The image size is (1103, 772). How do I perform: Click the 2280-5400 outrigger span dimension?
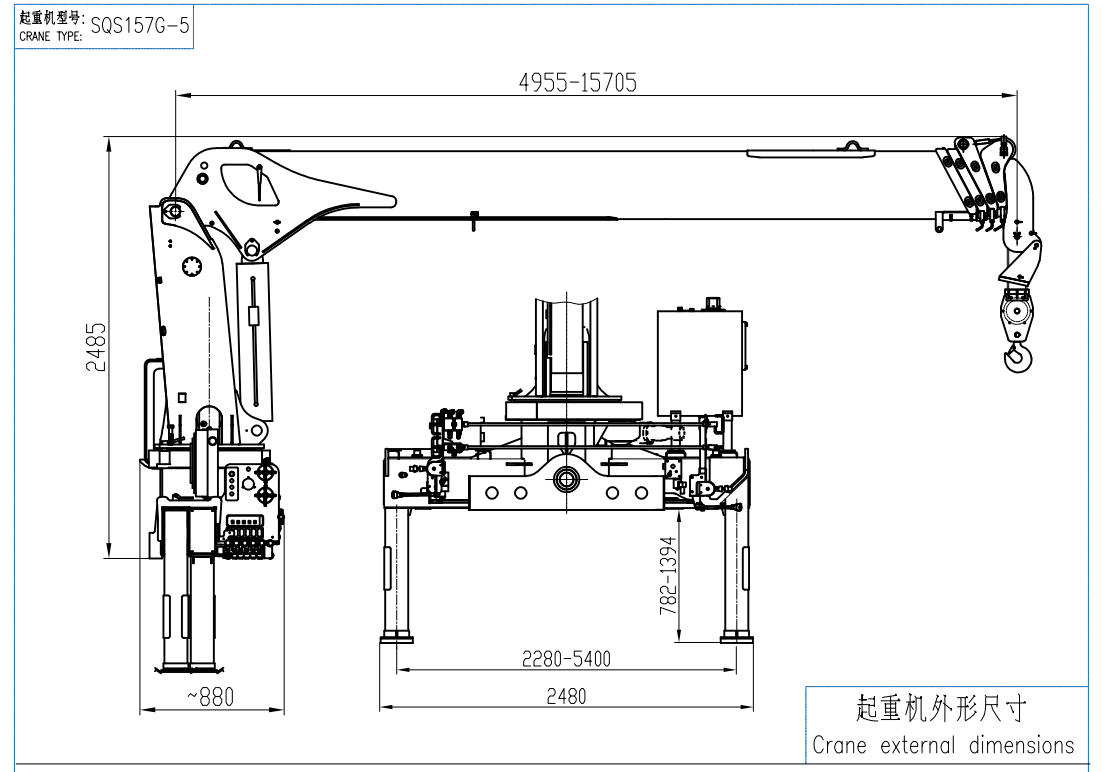click(x=566, y=659)
